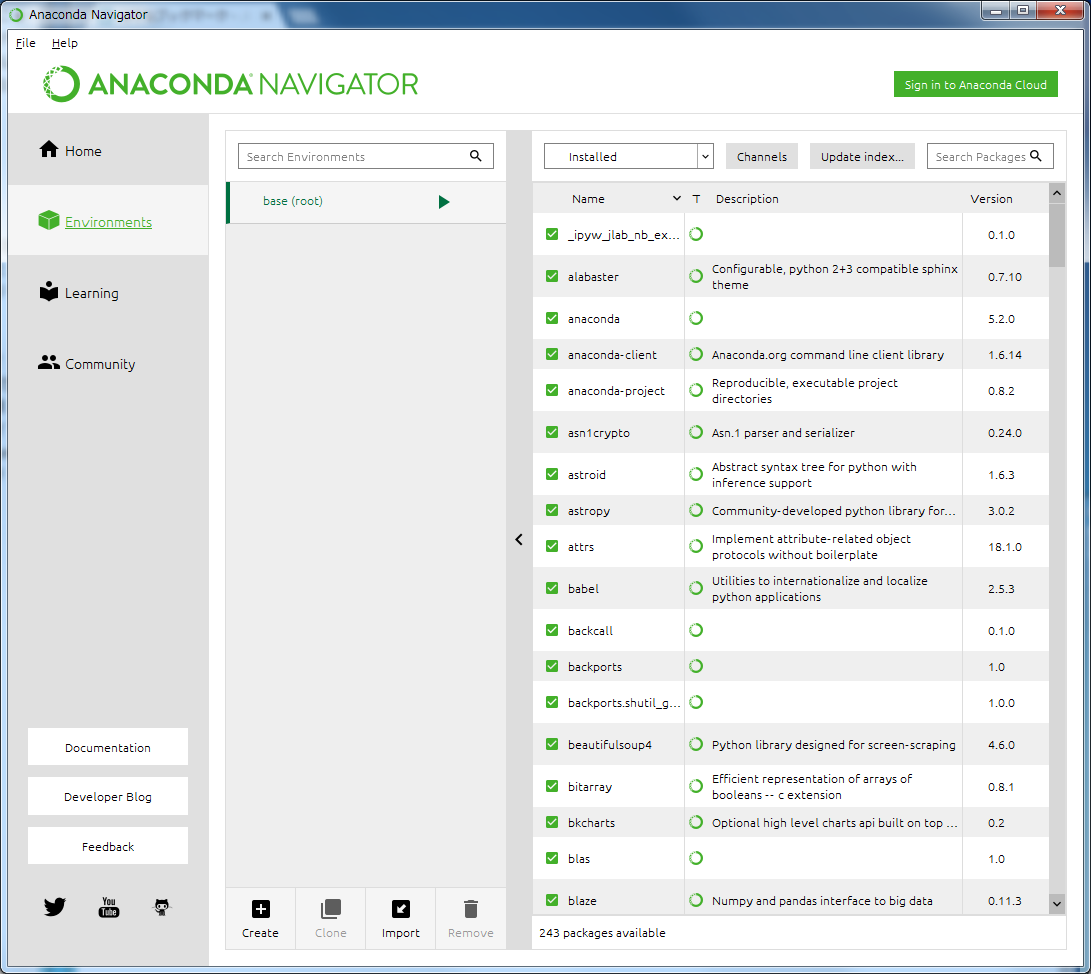Open the Learning section
Image resolution: width=1091 pixels, height=974 pixels.
point(108,293)
